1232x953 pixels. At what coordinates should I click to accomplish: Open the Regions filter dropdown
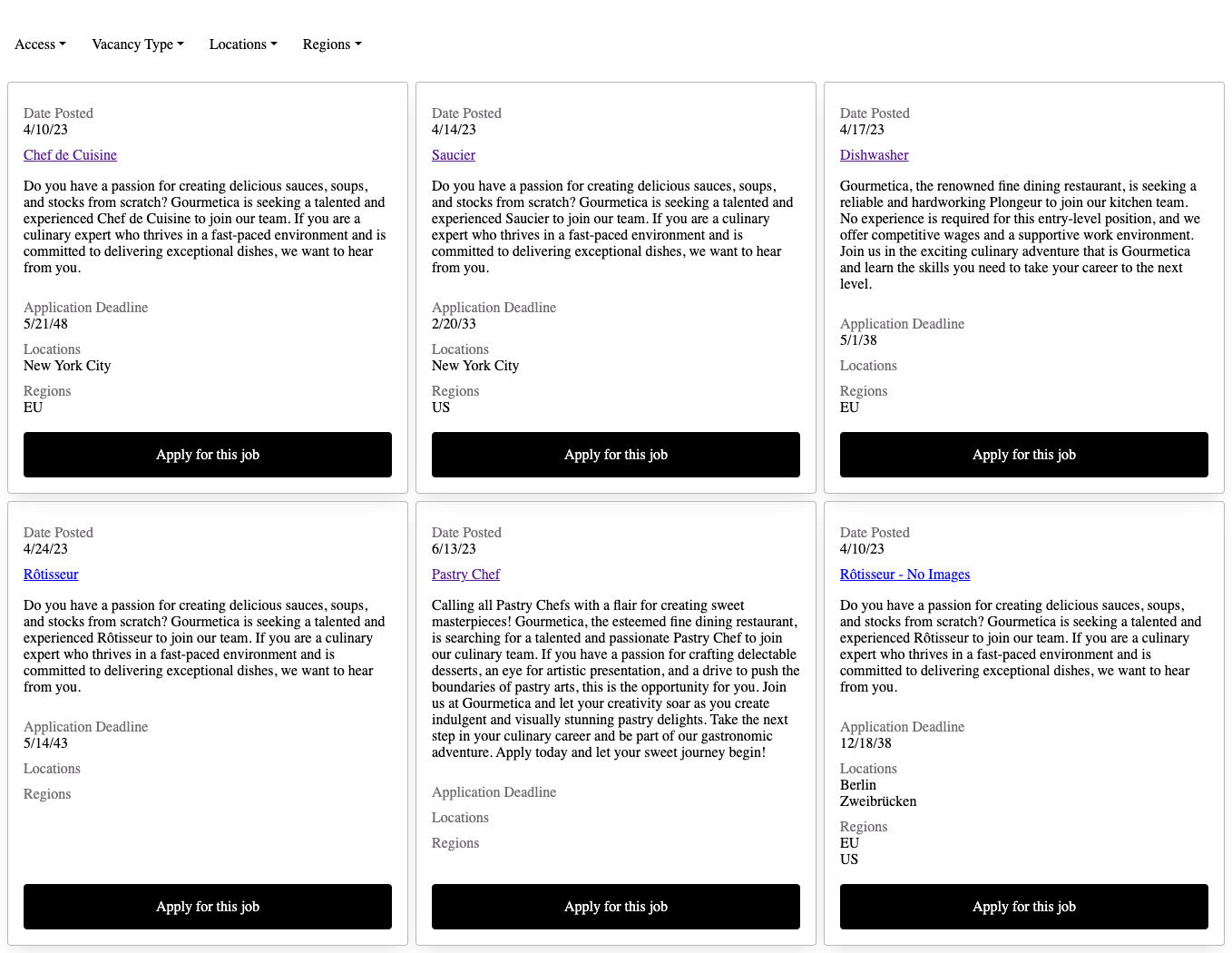pyautogui.click(x=331, y=44)
